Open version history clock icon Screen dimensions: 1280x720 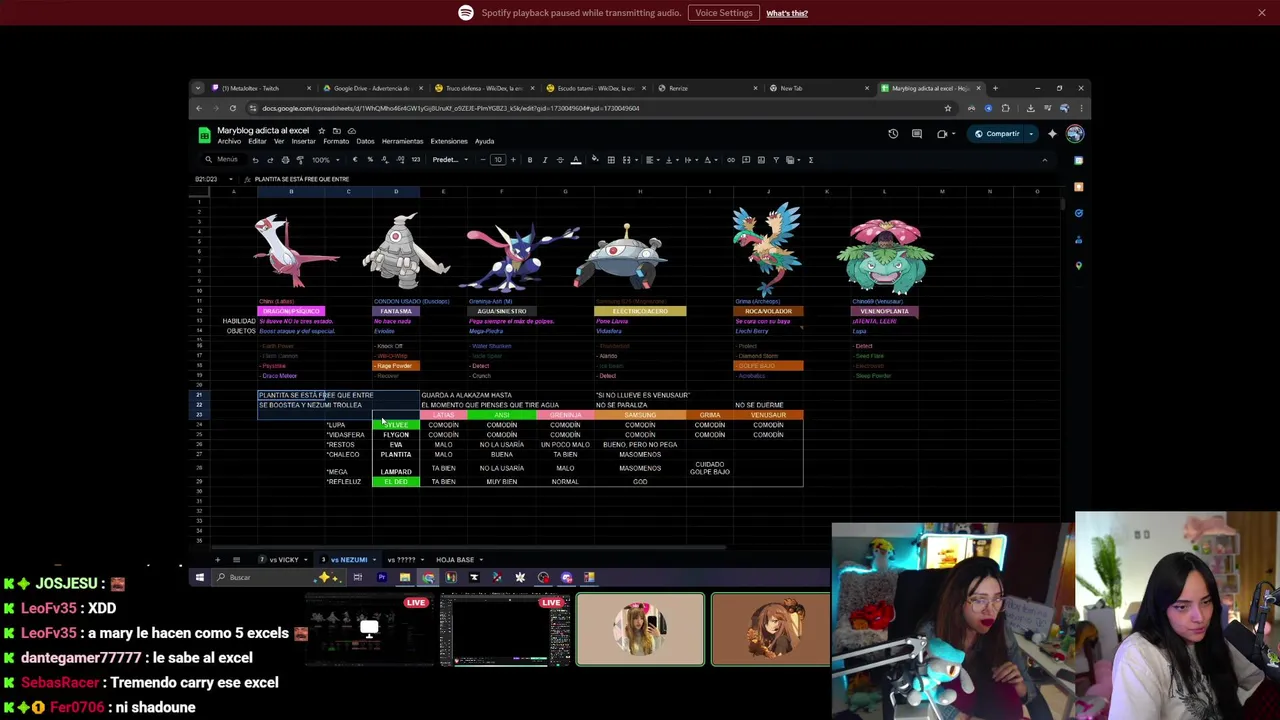pos(893,134)
